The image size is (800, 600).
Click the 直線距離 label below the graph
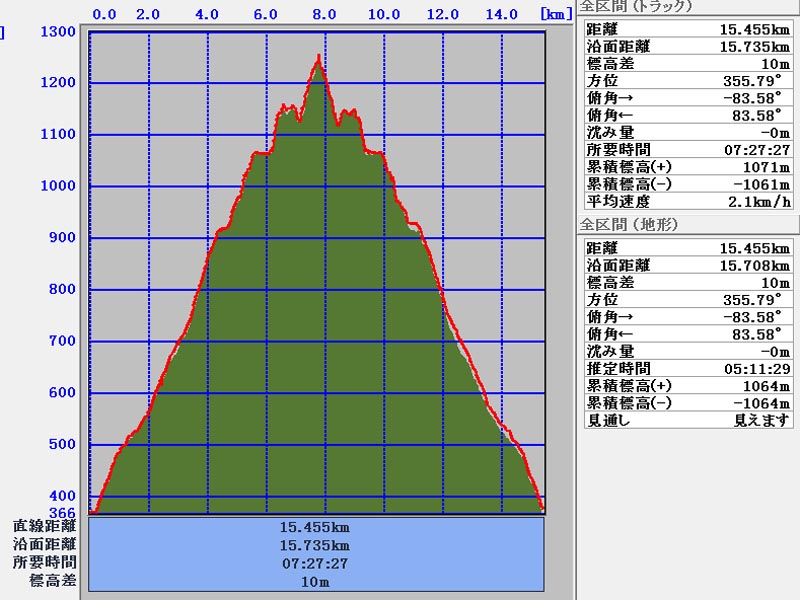45,526
